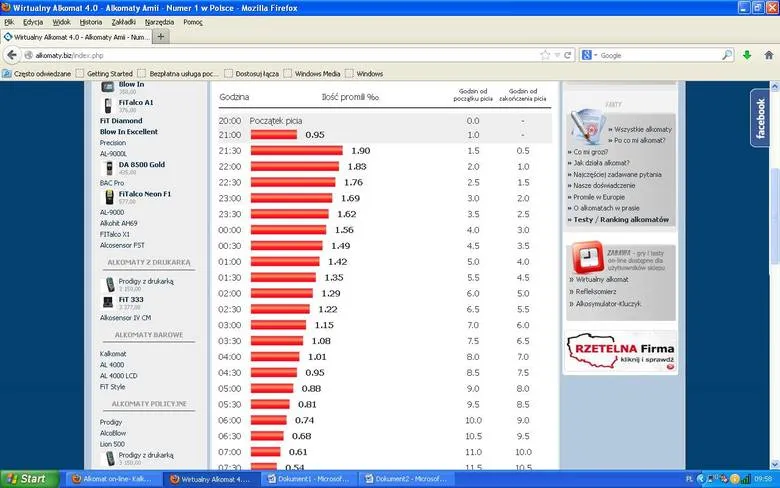
Task: Open the facebook side tab
Action: click(x=760, y=118)
